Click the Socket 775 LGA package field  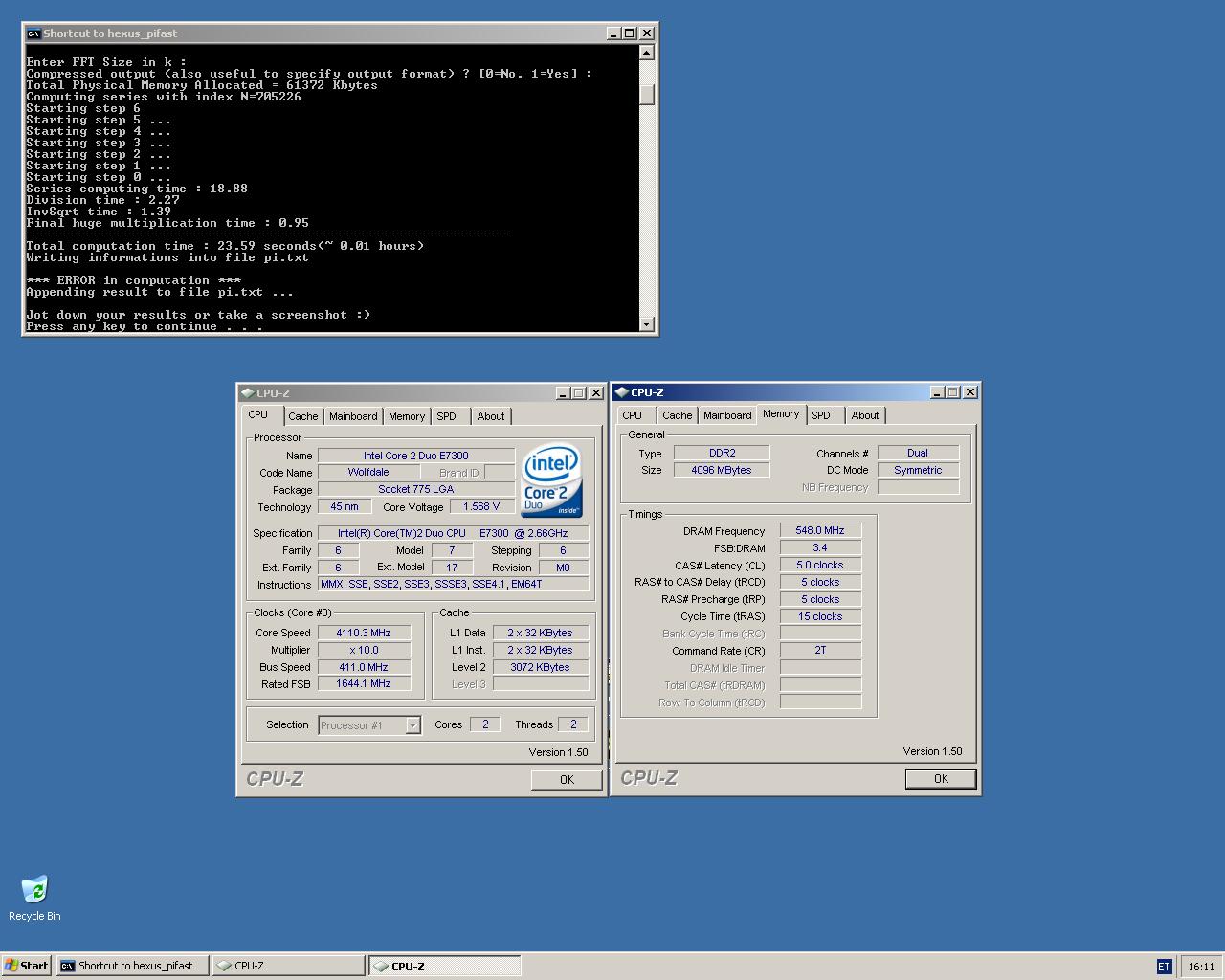[416, 489]
